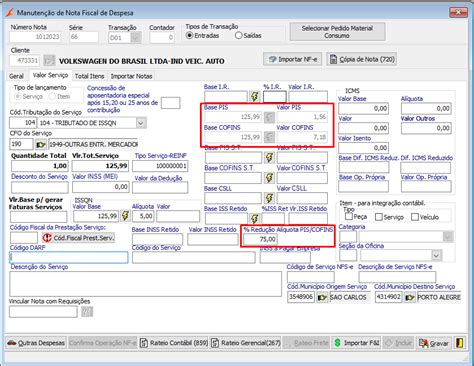Click help icon beside Vincular Nota com Requisições
The image size is (474, 366).
[x=87, y=312]
